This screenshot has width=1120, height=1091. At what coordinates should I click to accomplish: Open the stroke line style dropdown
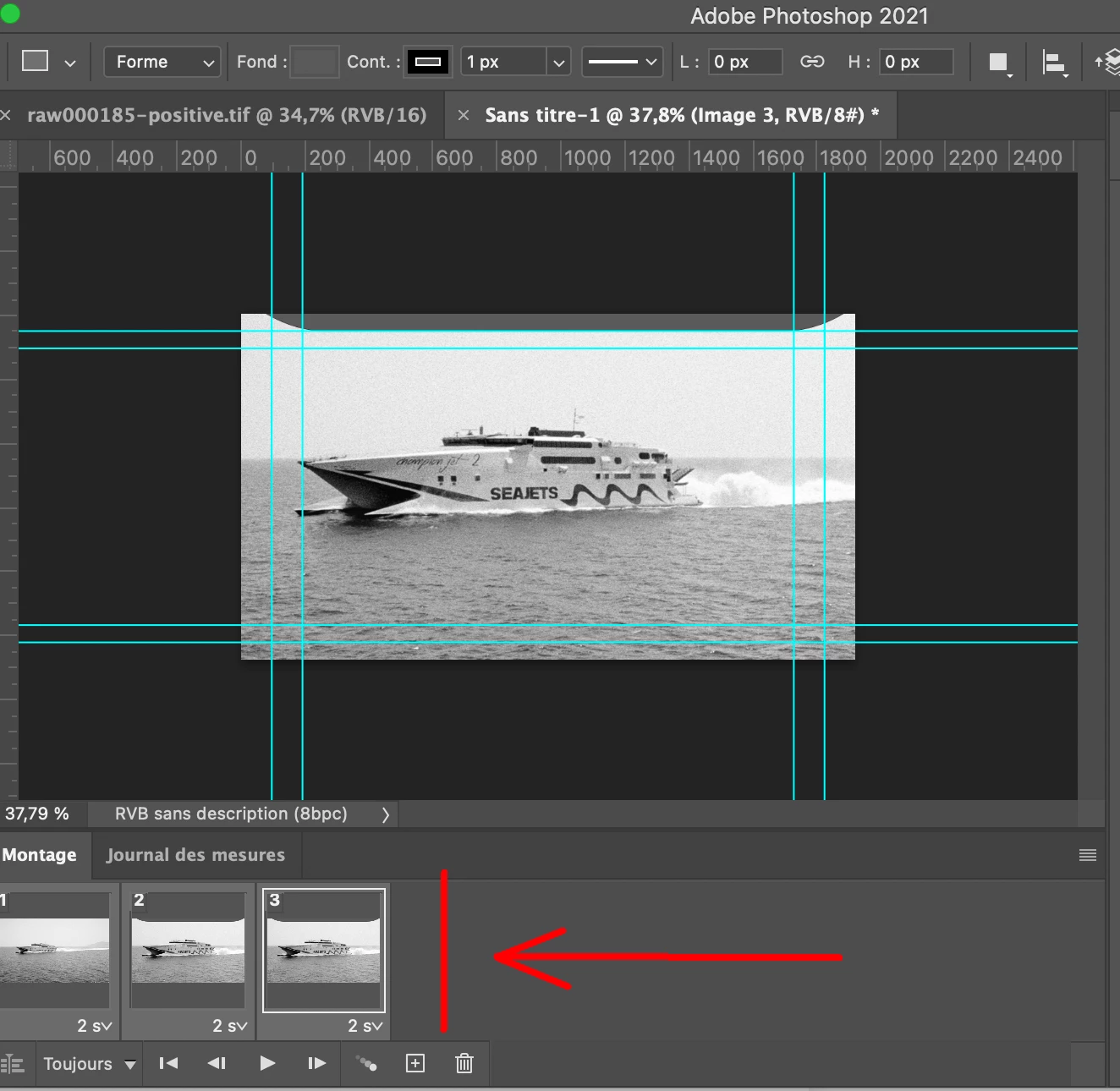click(x=622, y=62)
